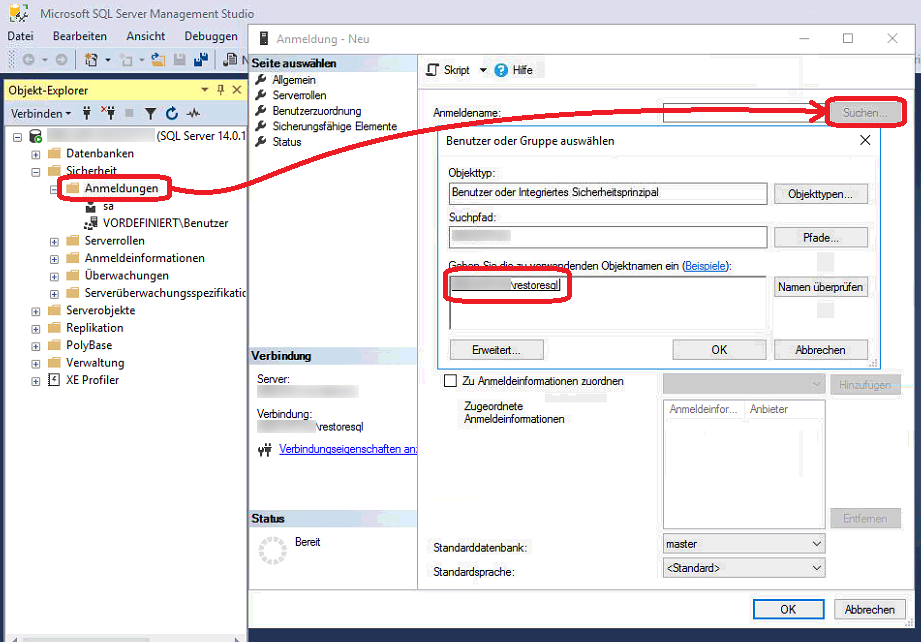921x642 pixels.
Task: Select the Benutzerzuordnung page
Action: [x=316, y=111]
